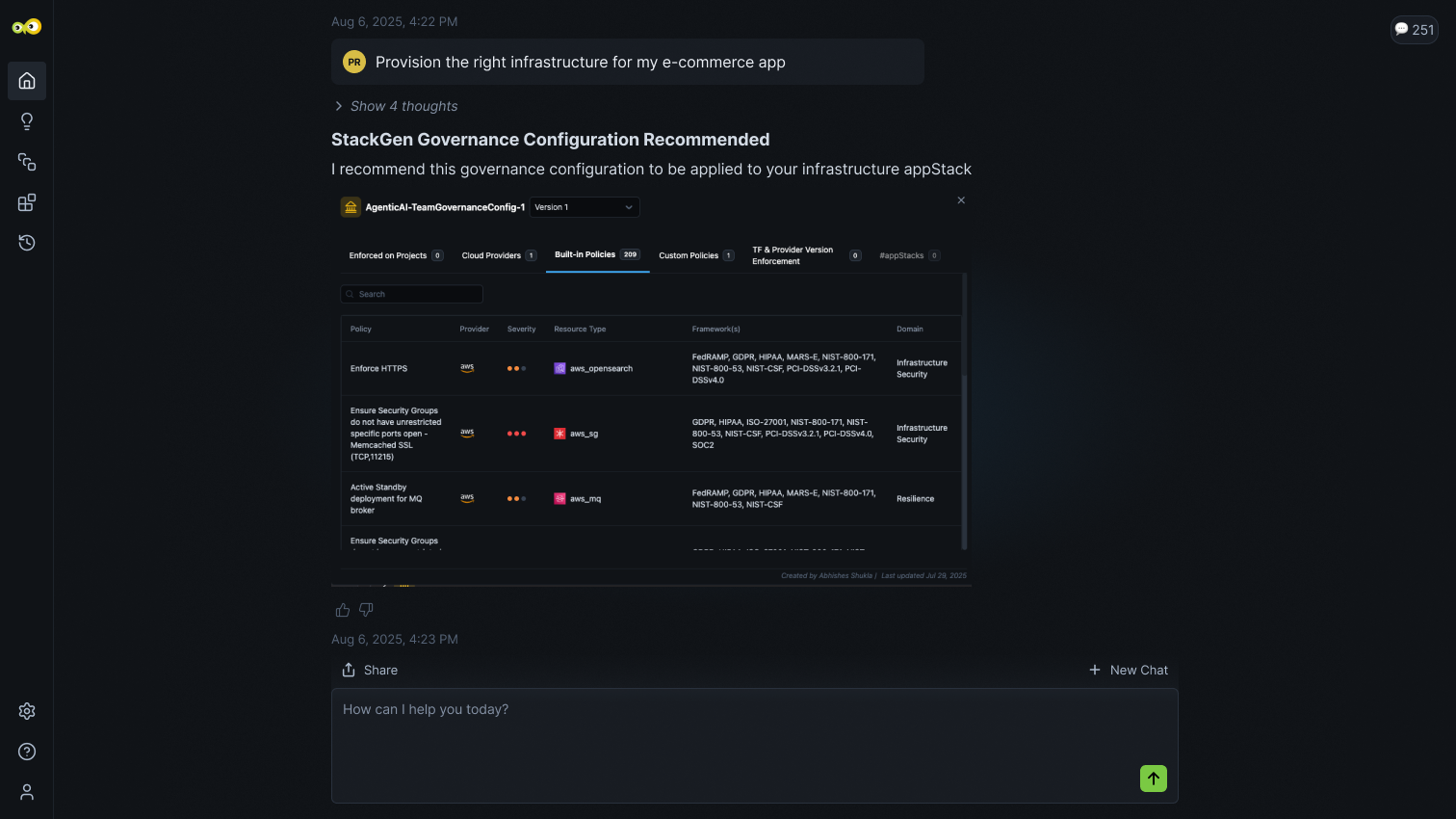
Task: Open the Home icon in sidebar
Action: 27,81
